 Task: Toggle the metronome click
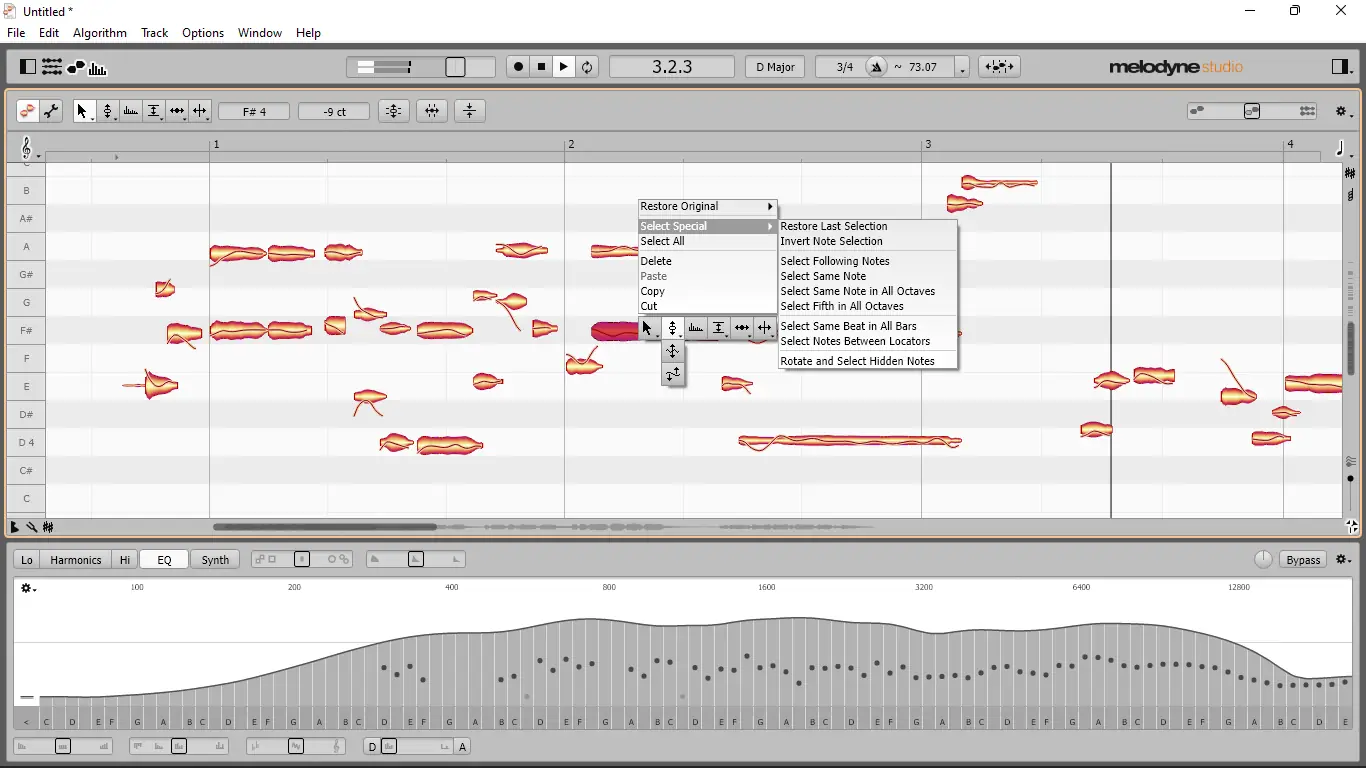point(877,67)
